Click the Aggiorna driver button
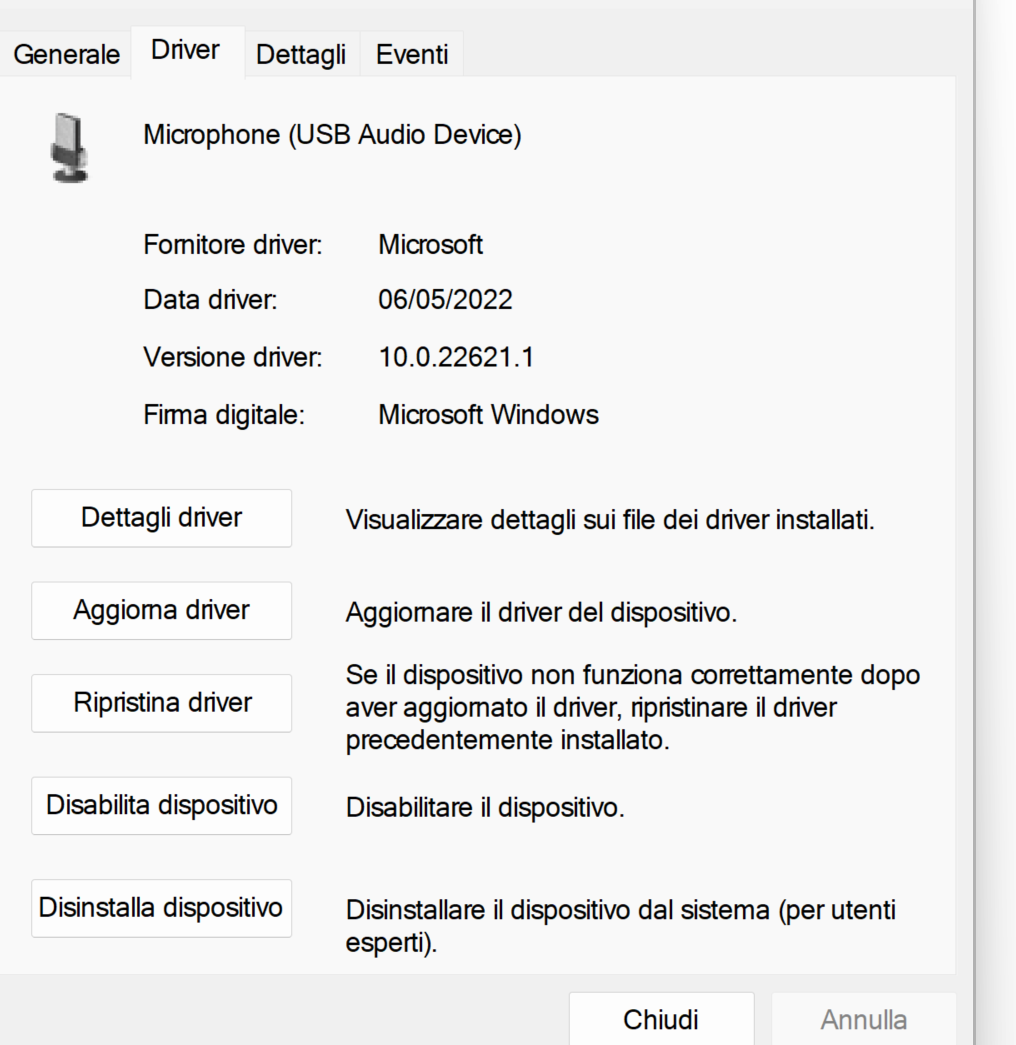Screen dimensions: 1016x1045 [161, 610]
